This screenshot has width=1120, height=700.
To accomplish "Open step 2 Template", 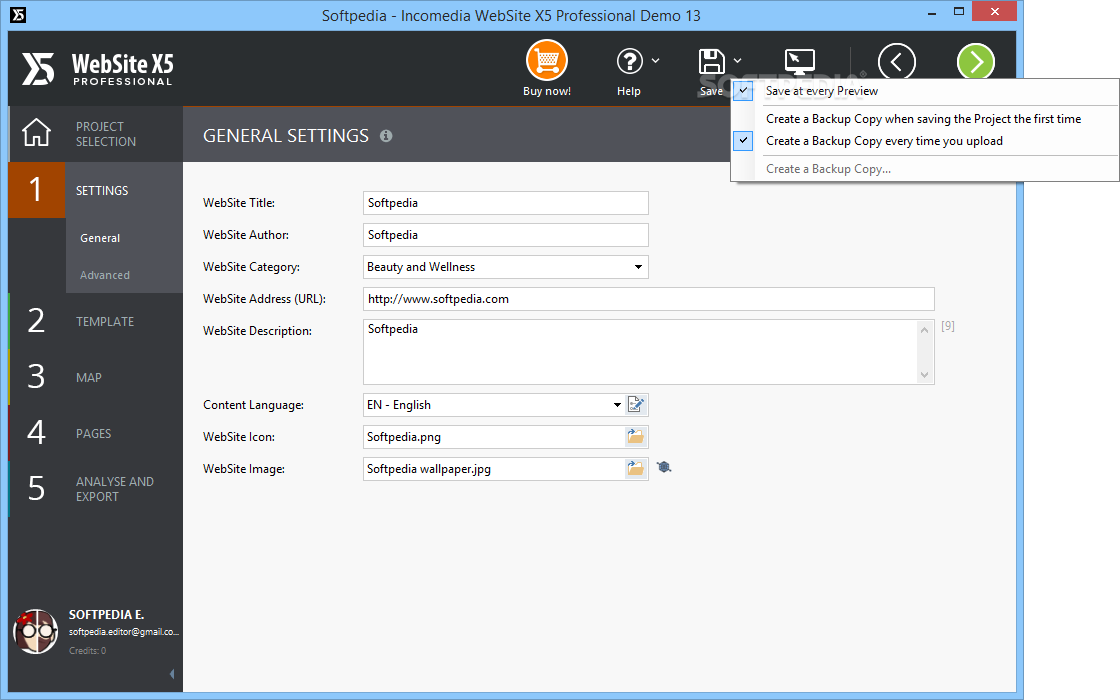I will point(96,321).
